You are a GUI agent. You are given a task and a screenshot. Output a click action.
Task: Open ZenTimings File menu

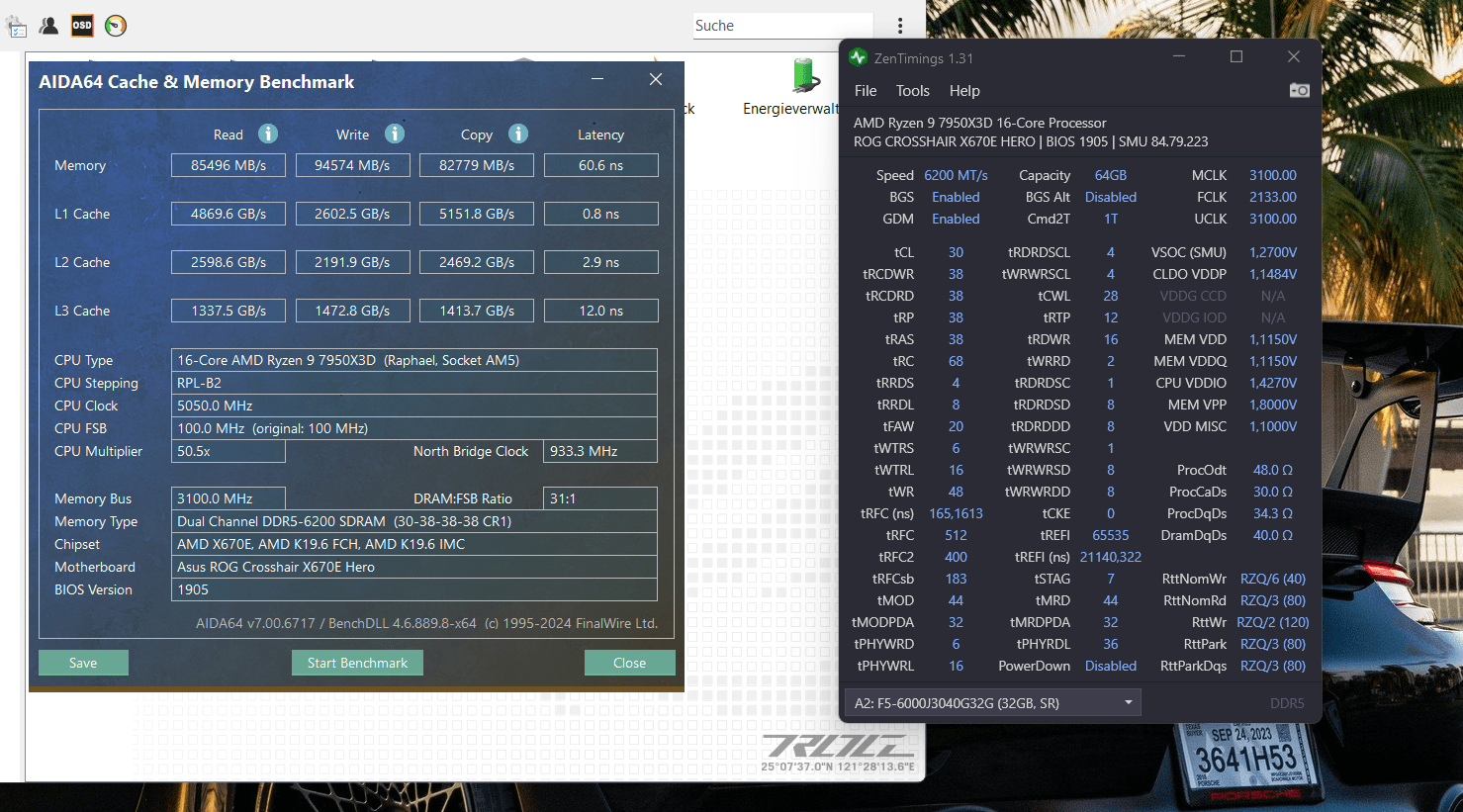[866, 91]
